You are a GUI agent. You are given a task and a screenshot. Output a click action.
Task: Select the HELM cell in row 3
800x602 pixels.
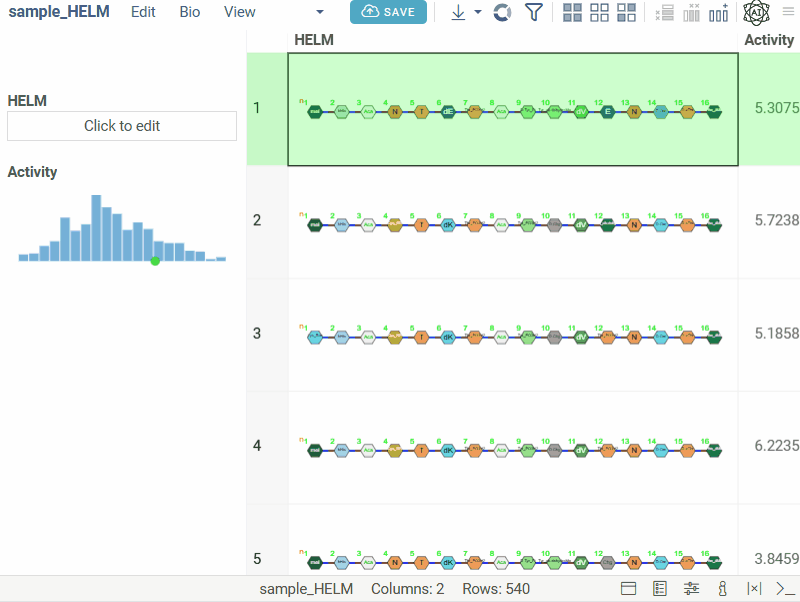513,335
